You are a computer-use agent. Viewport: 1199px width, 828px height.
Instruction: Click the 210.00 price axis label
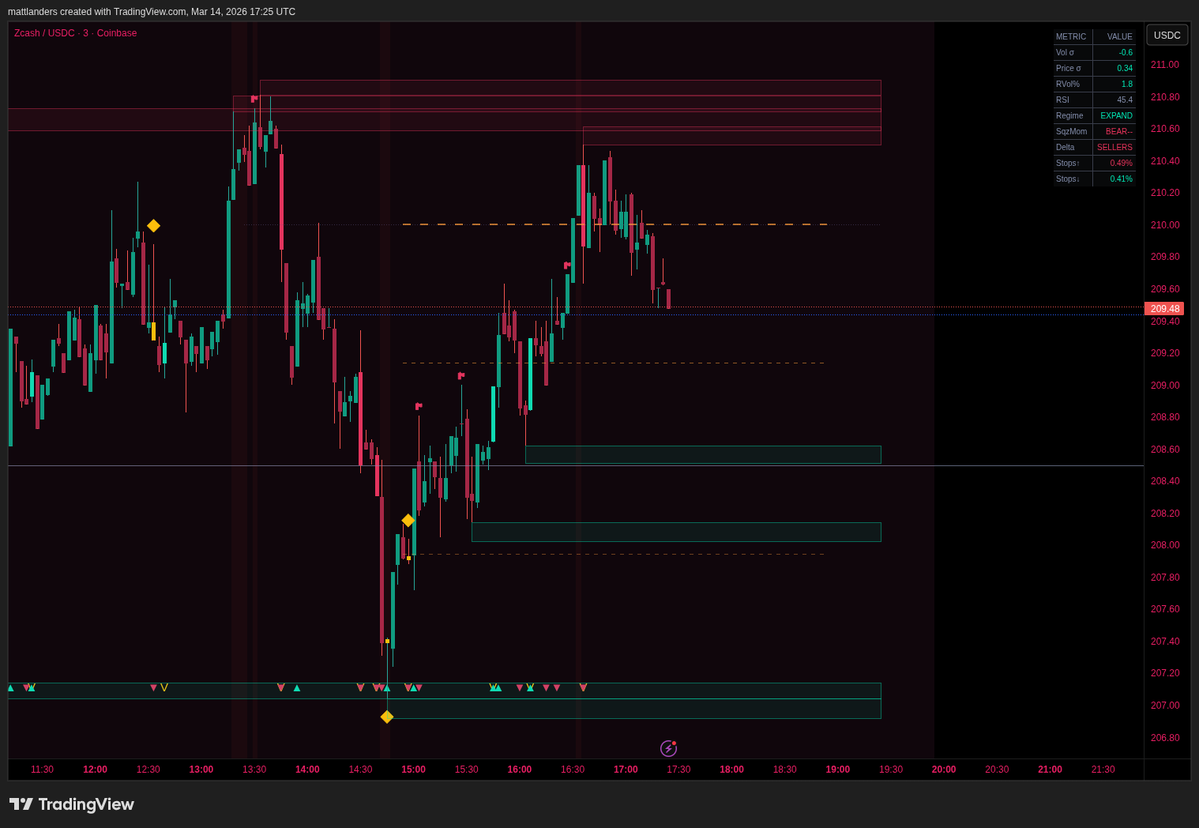pos(1165,225)
